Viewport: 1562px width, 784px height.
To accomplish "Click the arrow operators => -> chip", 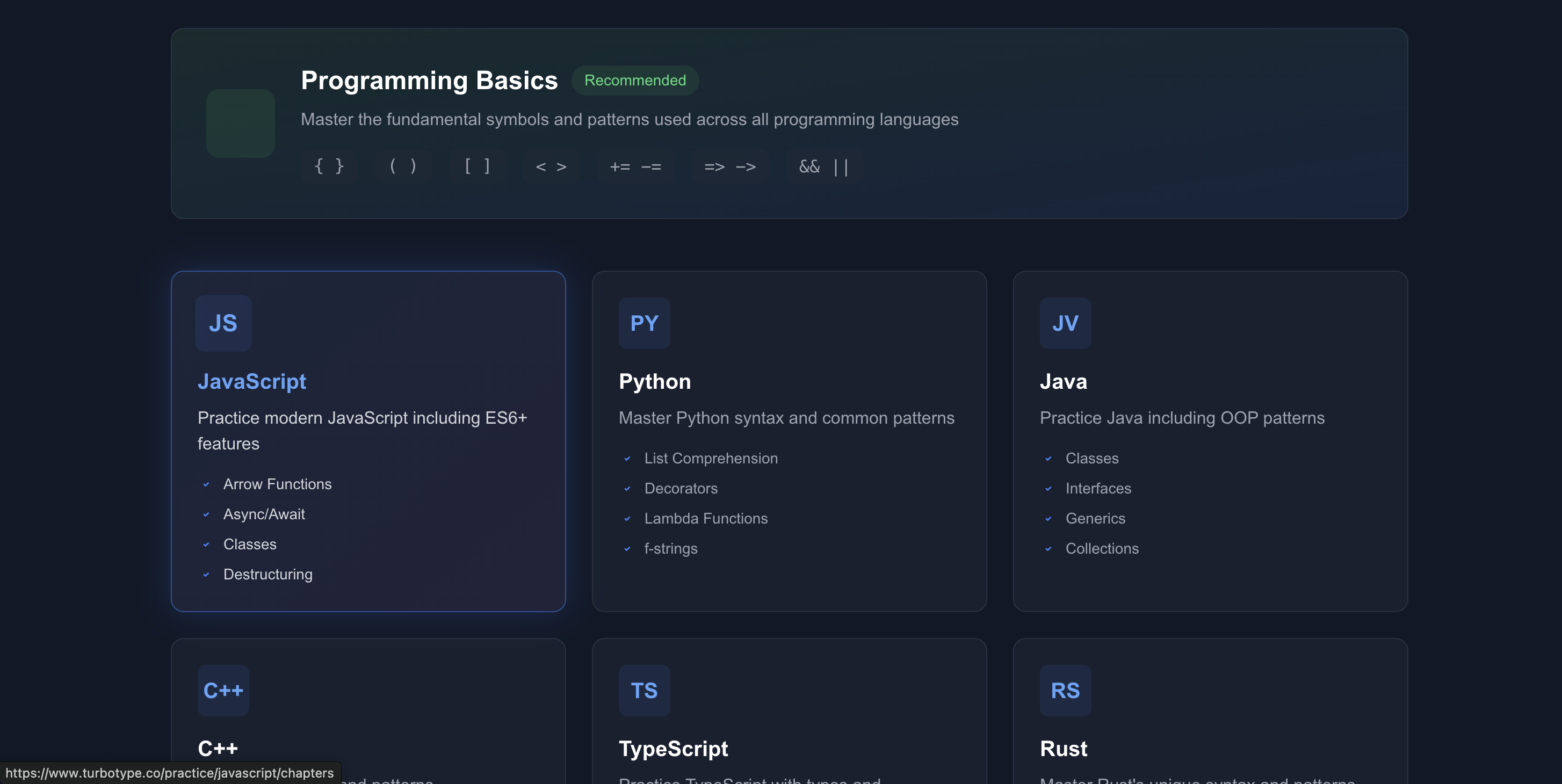I will 729,166.
